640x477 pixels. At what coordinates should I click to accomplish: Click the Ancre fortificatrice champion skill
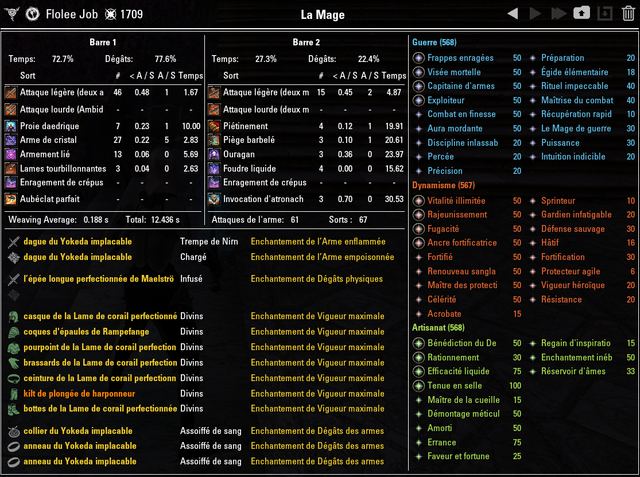[462, 243]
